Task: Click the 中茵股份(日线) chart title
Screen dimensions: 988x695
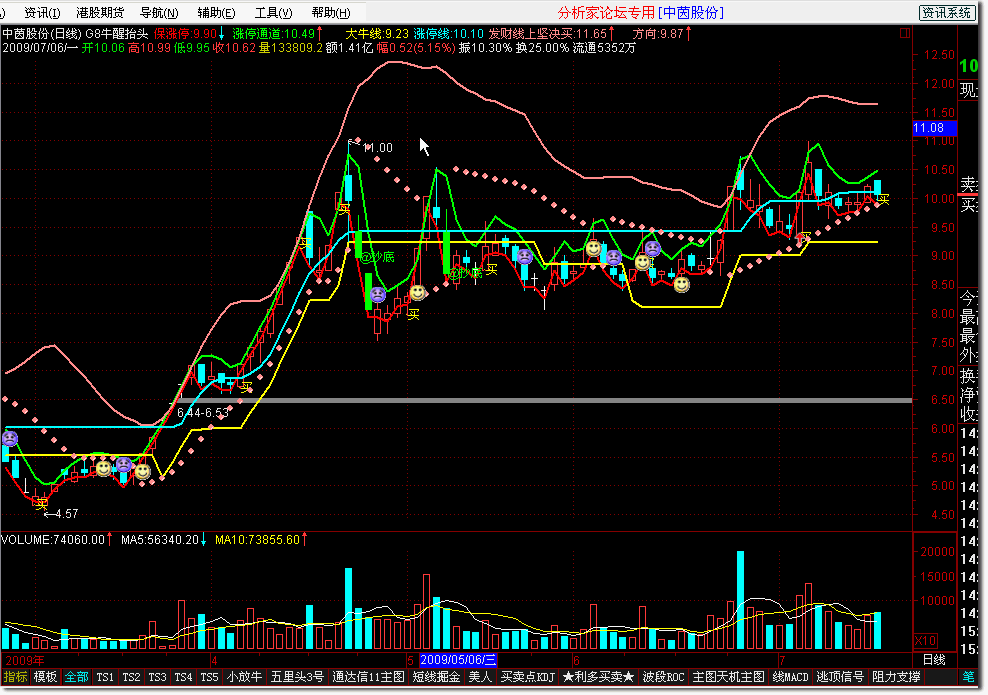Action: tap(42, 33)
